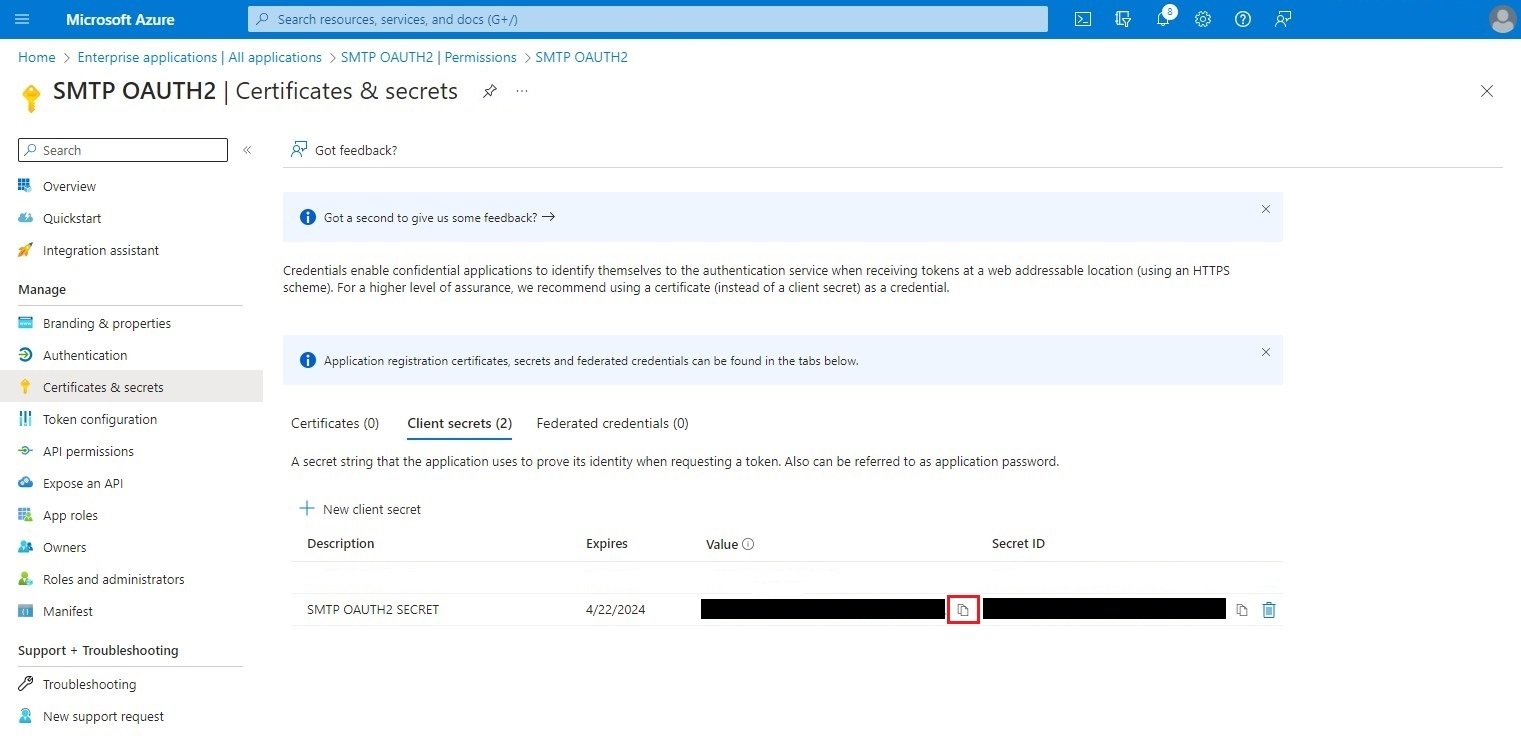Open Cloud Shell from the top bar
1521x750 pixels.
click(1082, 19)
